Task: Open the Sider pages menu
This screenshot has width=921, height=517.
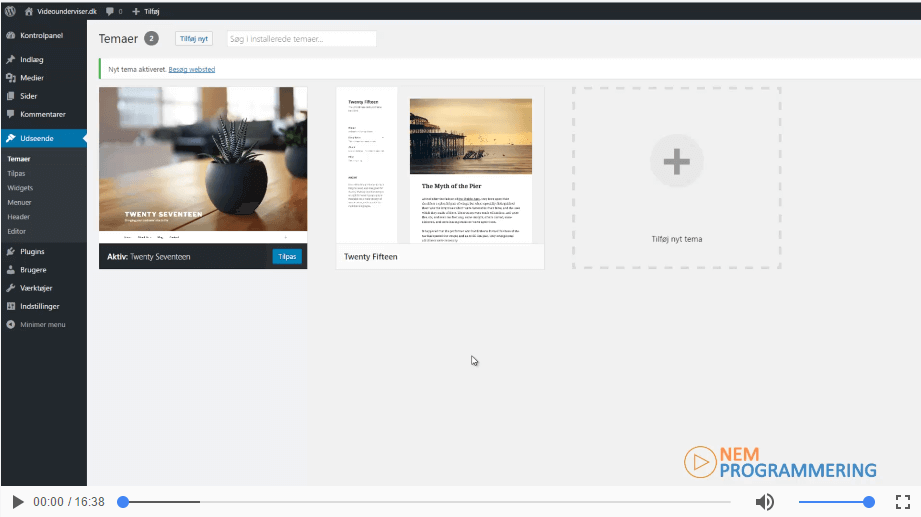Action: [28, 96]
